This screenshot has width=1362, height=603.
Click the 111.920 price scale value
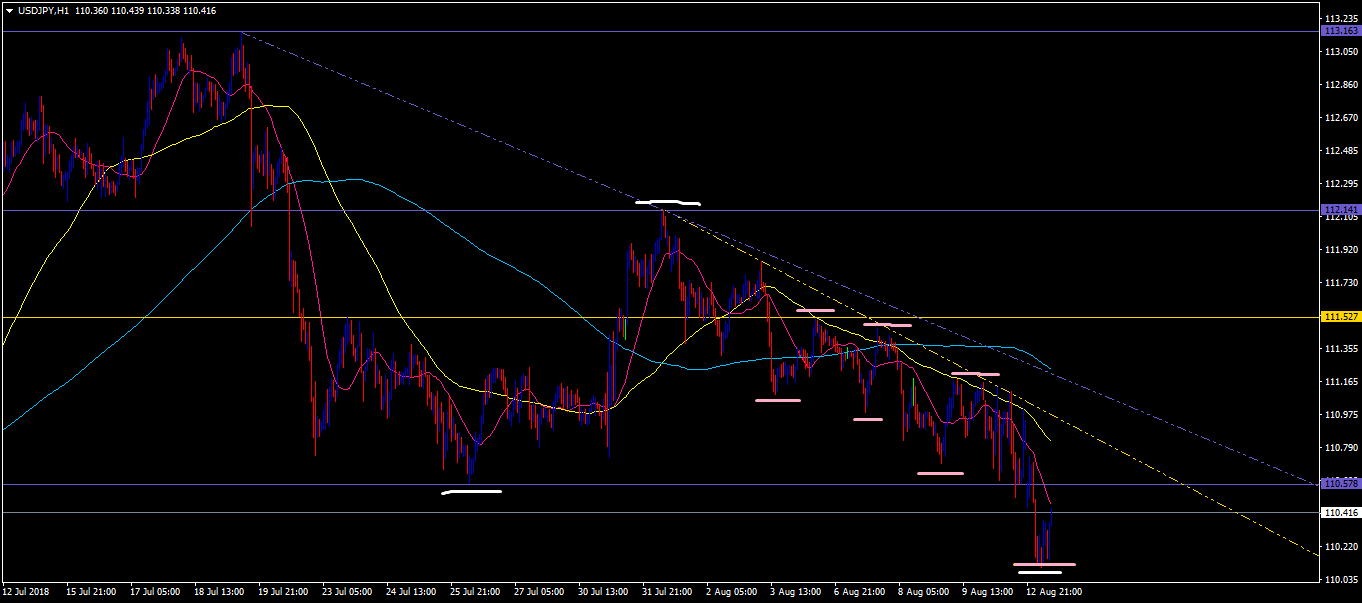[x=1340, y=250]
